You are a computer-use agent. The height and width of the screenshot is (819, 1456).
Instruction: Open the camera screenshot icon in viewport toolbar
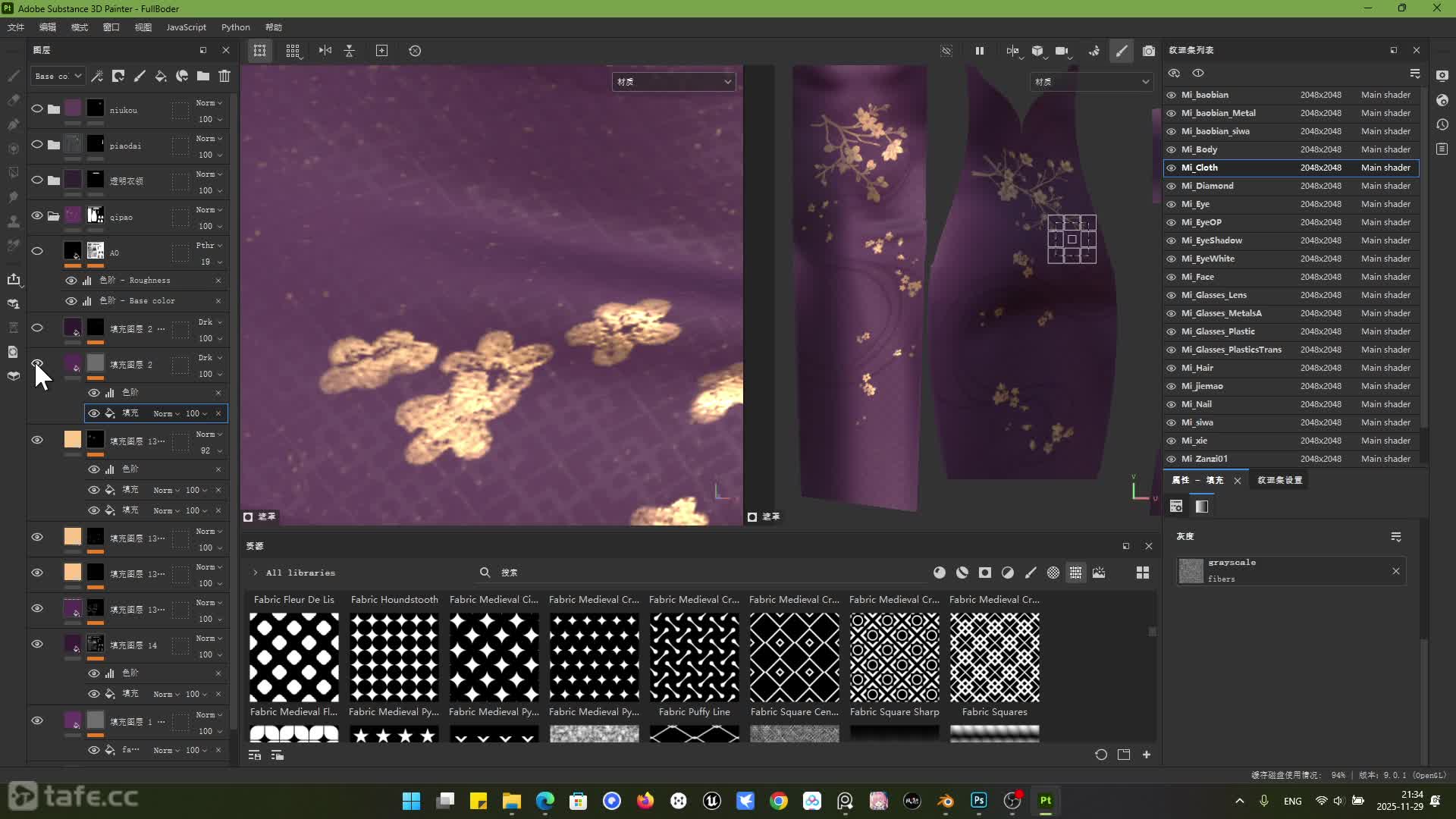(1149, 51)
